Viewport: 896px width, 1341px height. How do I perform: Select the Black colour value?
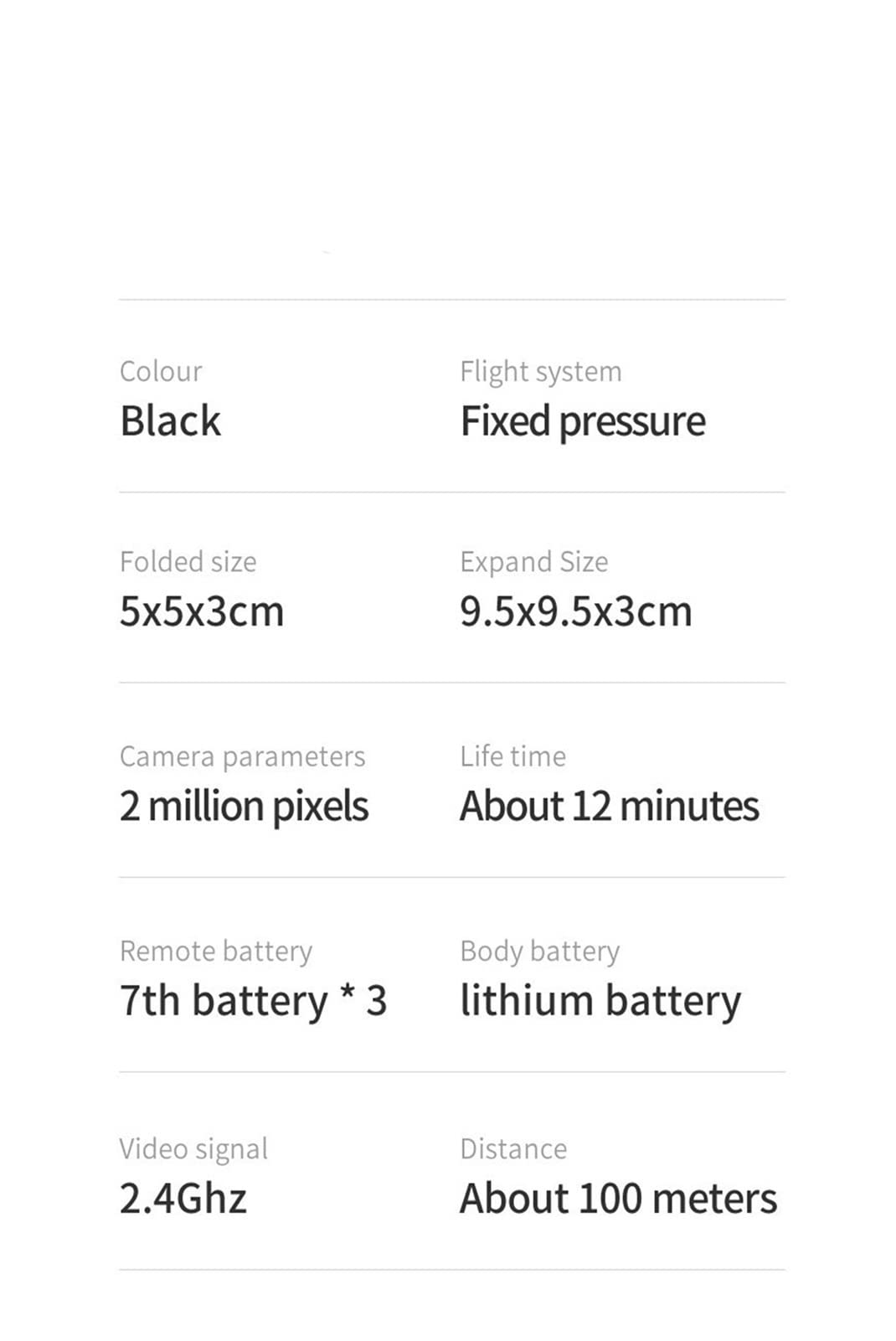(x=170, y=420)
